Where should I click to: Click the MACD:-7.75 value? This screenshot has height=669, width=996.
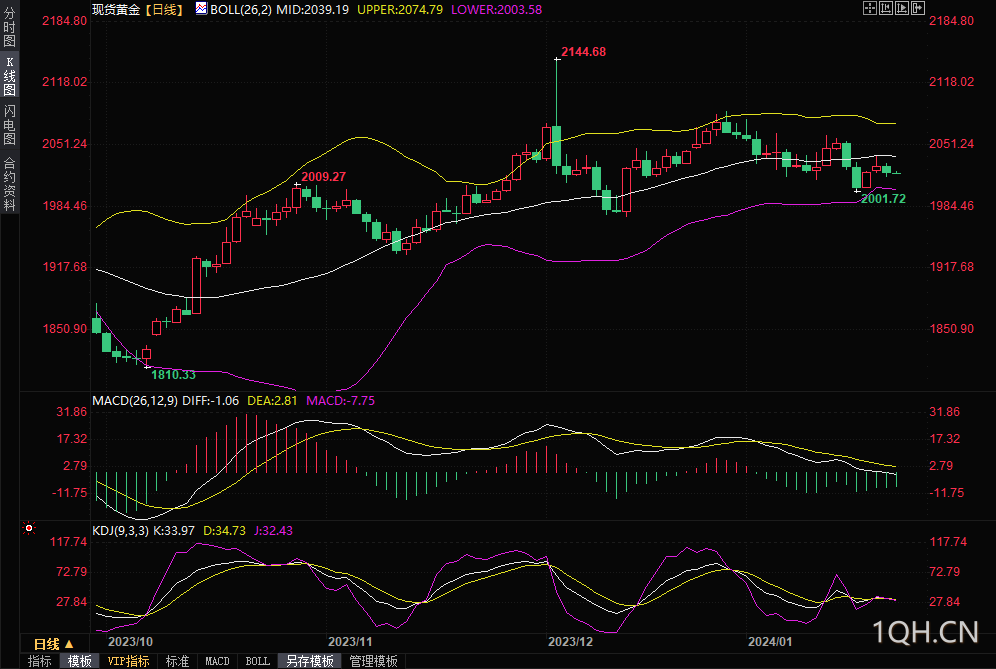(340, 400)
